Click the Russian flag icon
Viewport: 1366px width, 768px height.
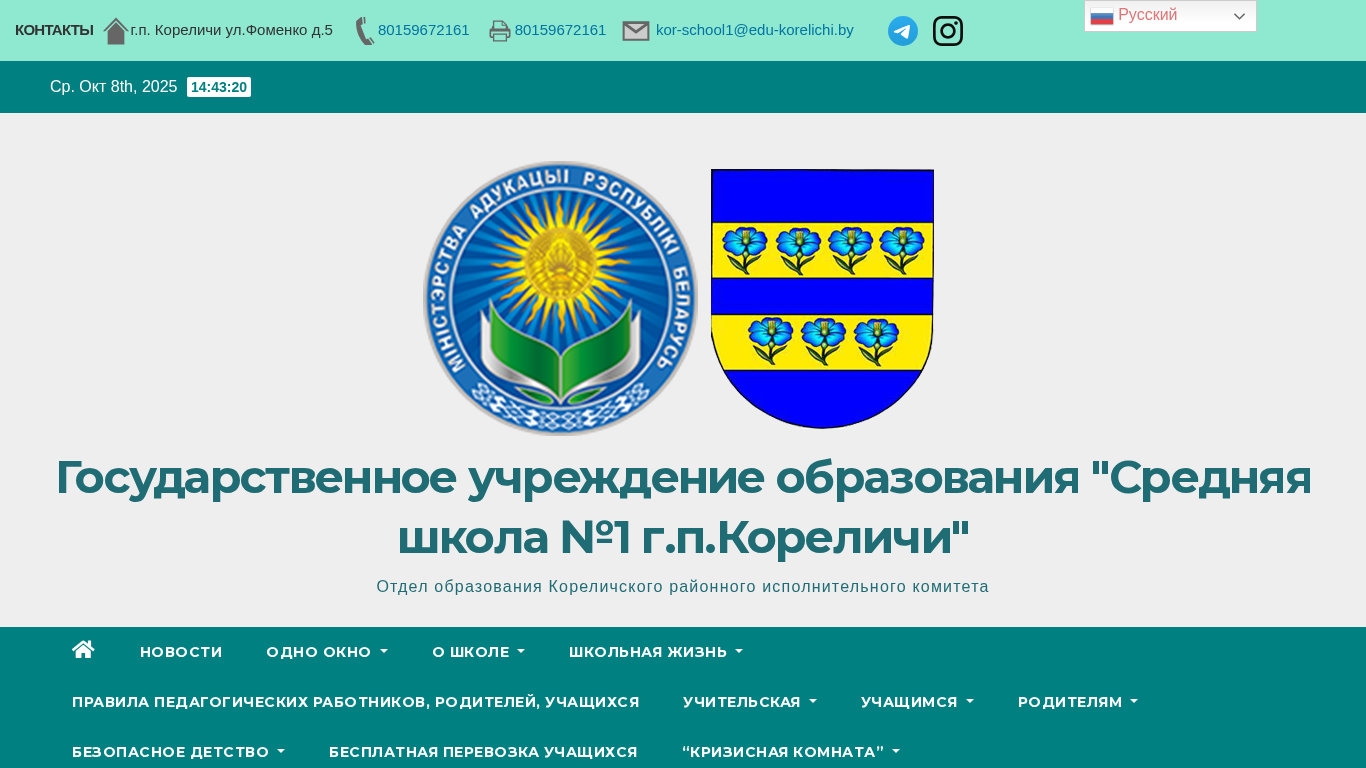[x=1102, y=16]
